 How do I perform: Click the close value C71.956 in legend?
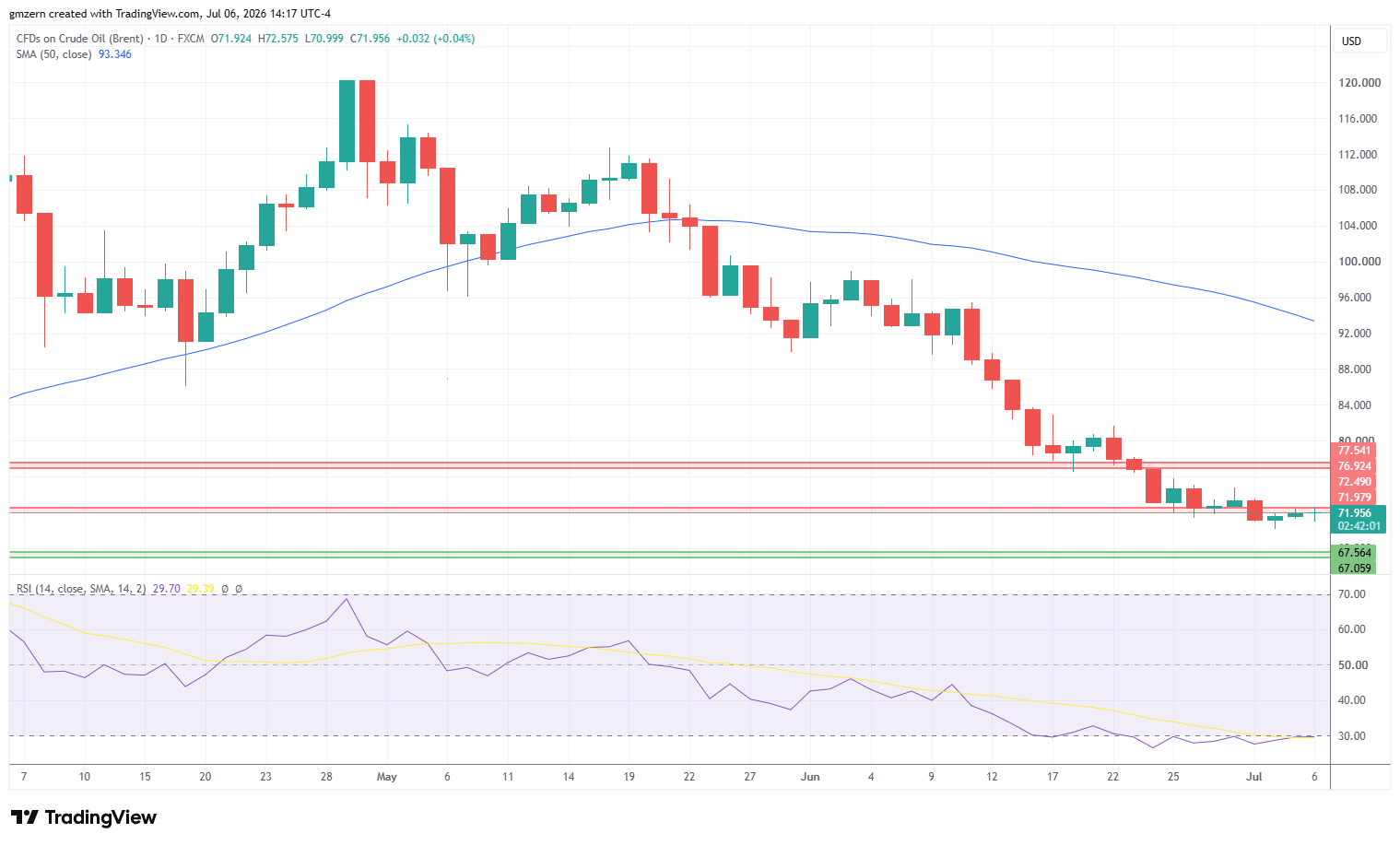pyautogui.click(x=370, y=39)
